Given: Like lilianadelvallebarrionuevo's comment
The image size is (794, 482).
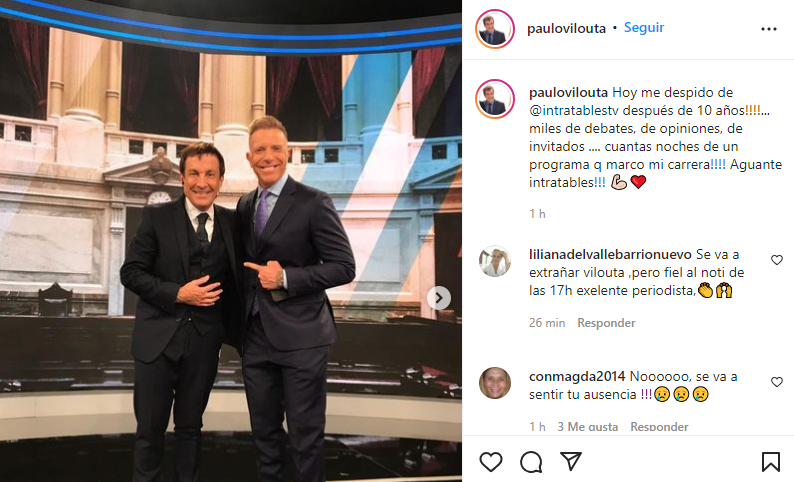Looking at the screenshot, I should pos(777,260).
